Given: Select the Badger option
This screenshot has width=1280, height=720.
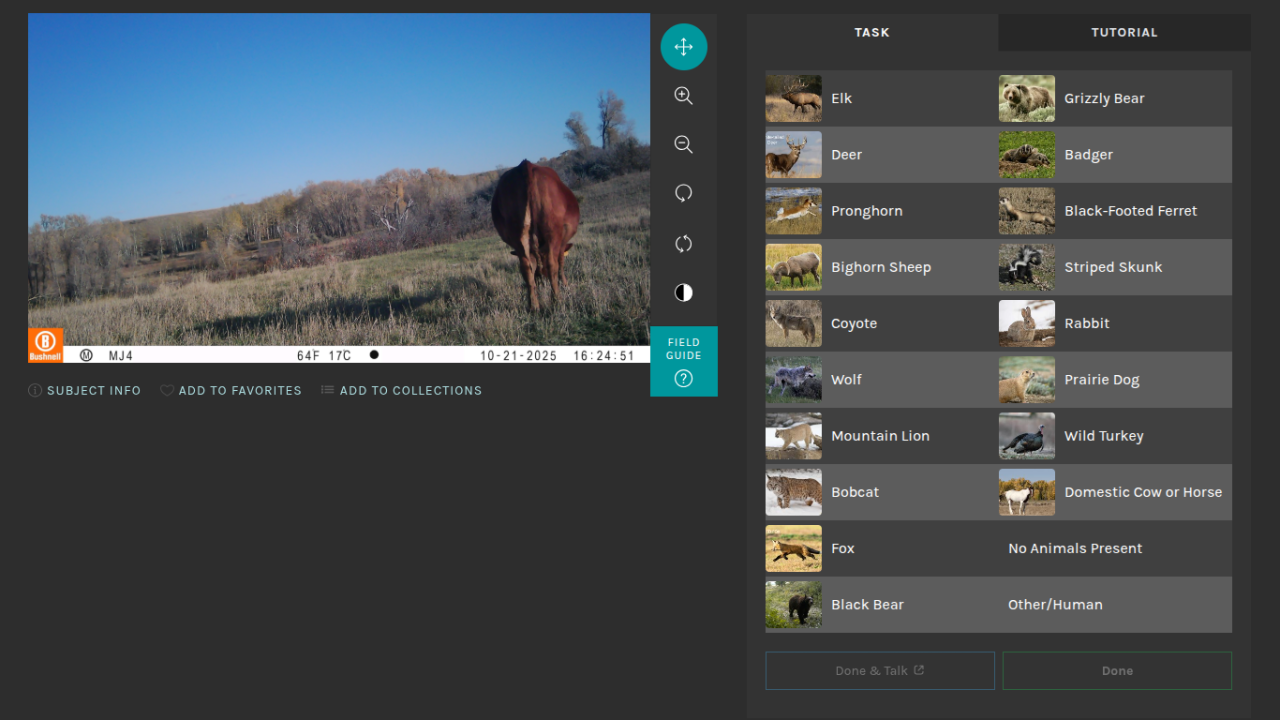Looking at the screenshot, I should click(1115, 154).
